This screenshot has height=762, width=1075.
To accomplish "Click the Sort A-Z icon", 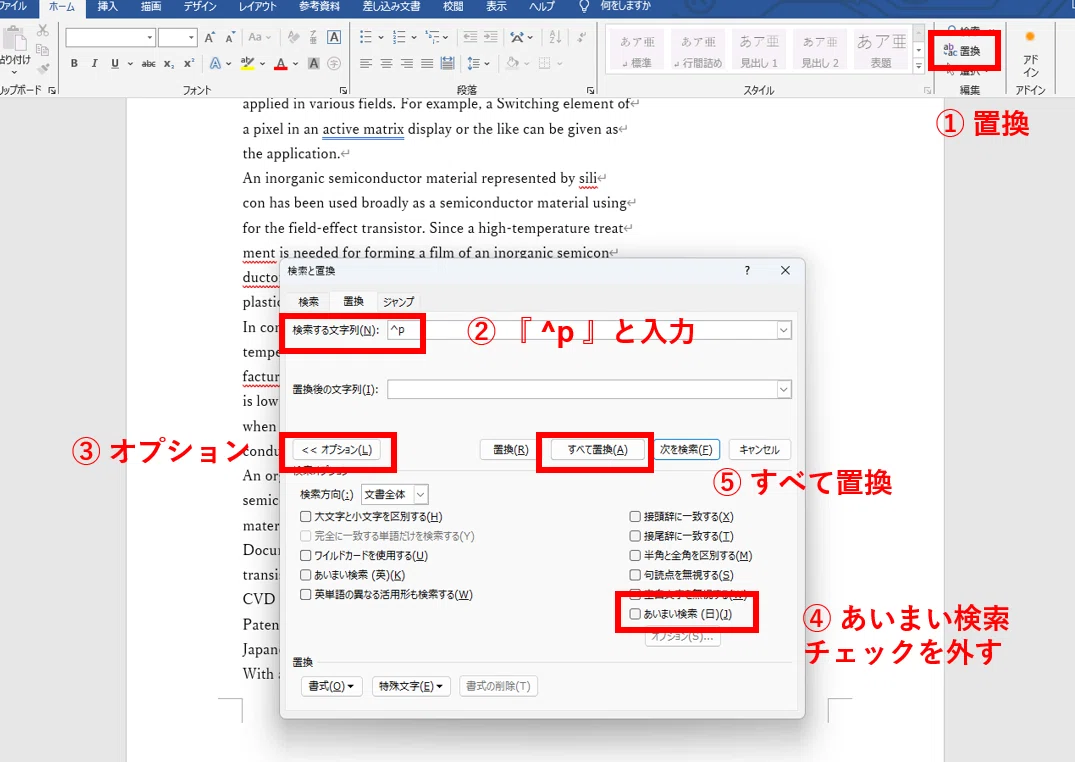I will (555, 37).
